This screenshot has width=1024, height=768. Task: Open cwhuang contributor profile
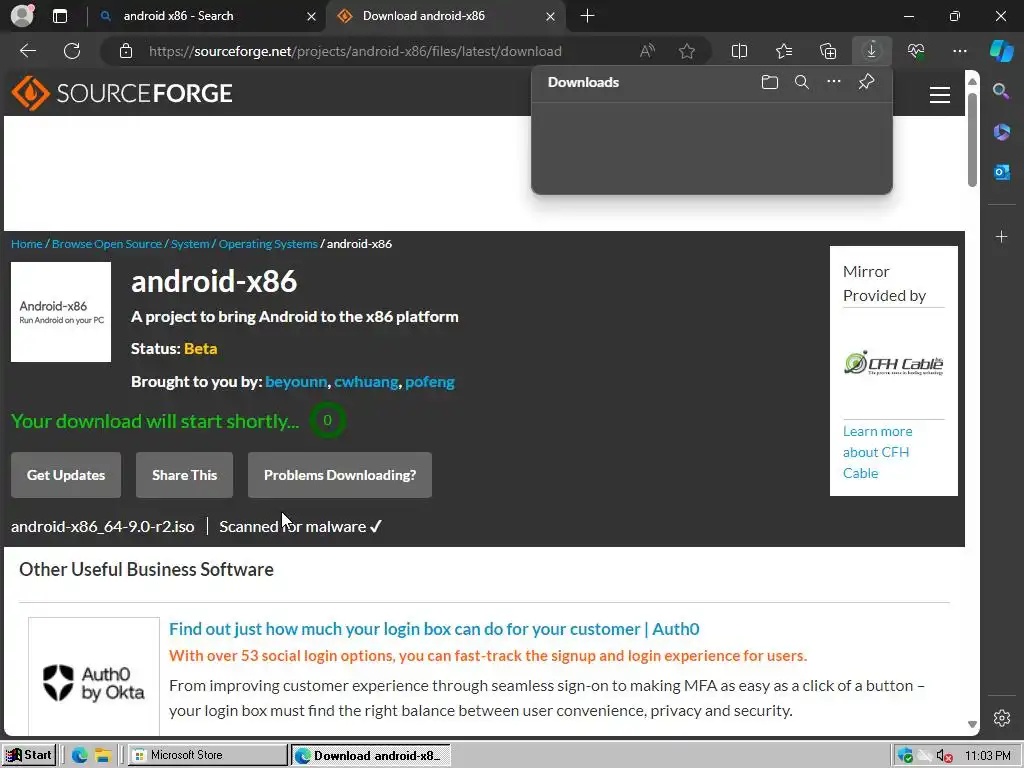pos(366,381)
